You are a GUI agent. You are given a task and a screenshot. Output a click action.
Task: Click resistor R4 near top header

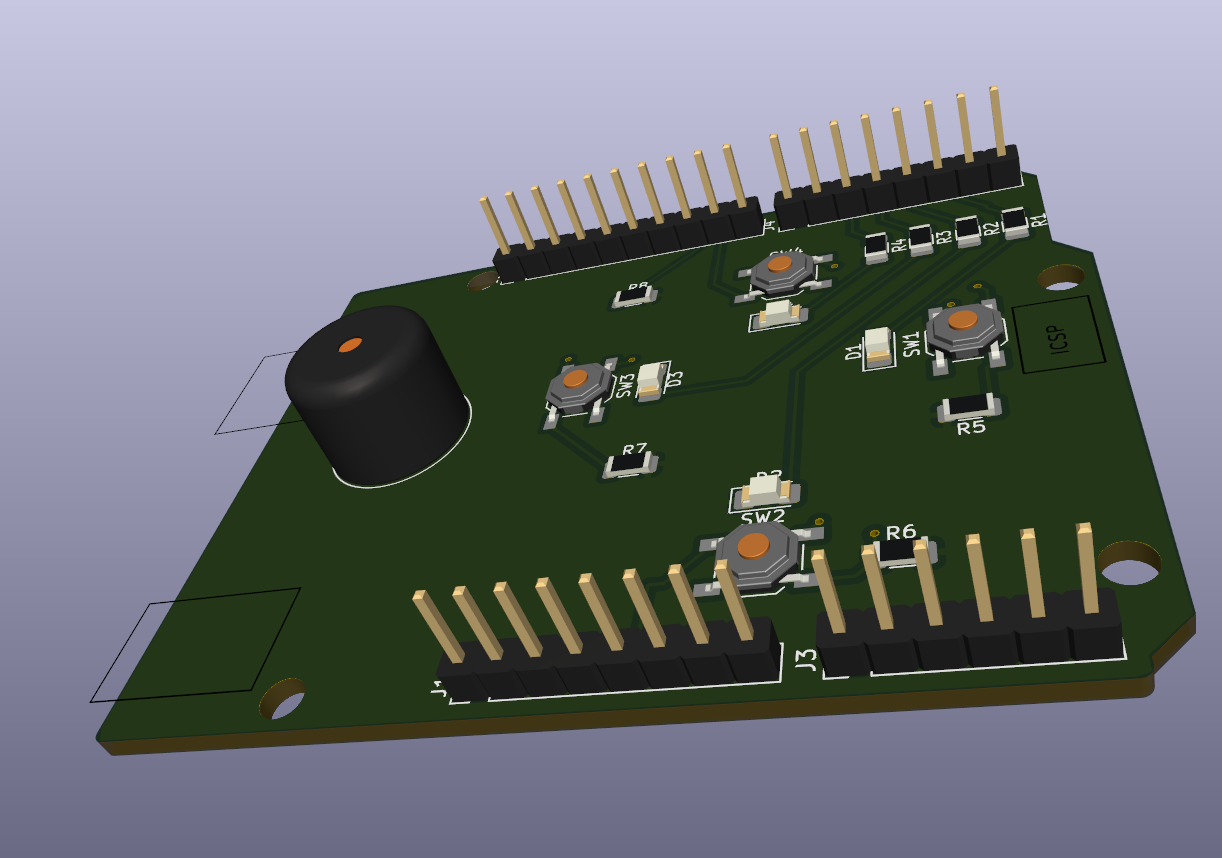click(x=876, y=246)
